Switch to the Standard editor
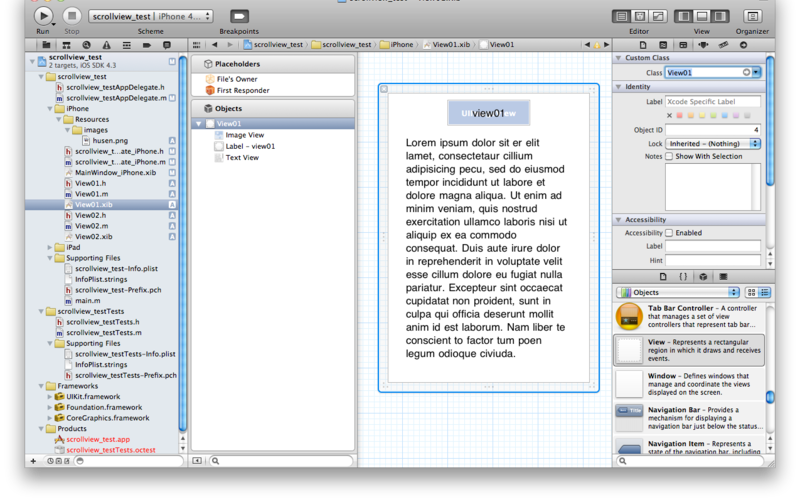Image resolution: width=800 pixels, height=502 pixels. [x=621, y=16]
